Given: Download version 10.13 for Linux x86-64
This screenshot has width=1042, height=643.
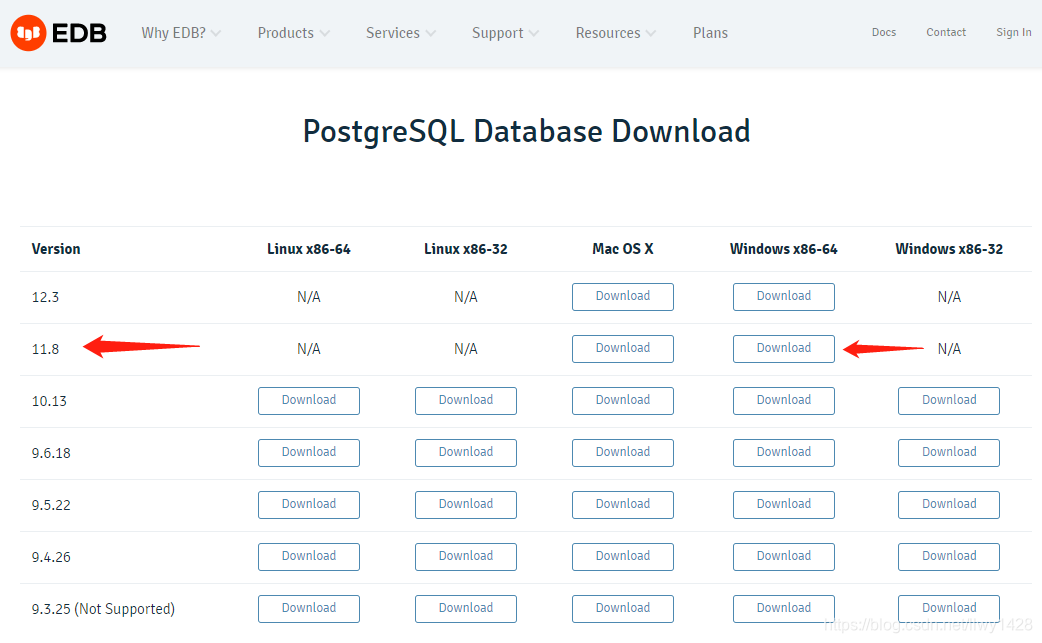Looking at the screenshot, I should (309, 401).
